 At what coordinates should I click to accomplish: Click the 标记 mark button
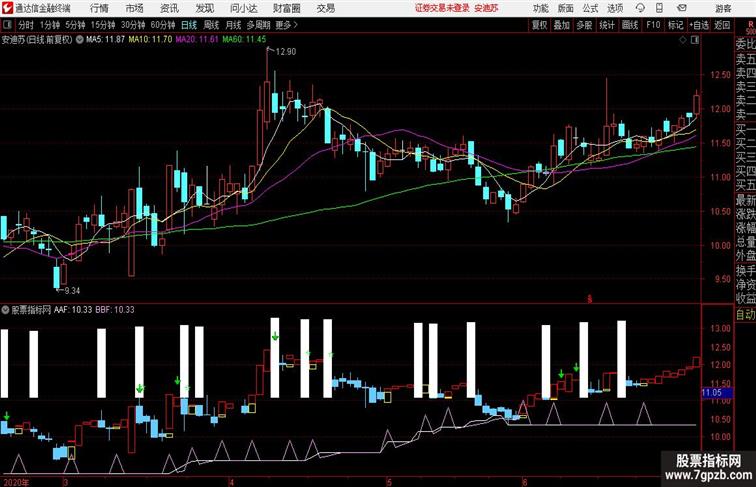(x=675, y=25)
